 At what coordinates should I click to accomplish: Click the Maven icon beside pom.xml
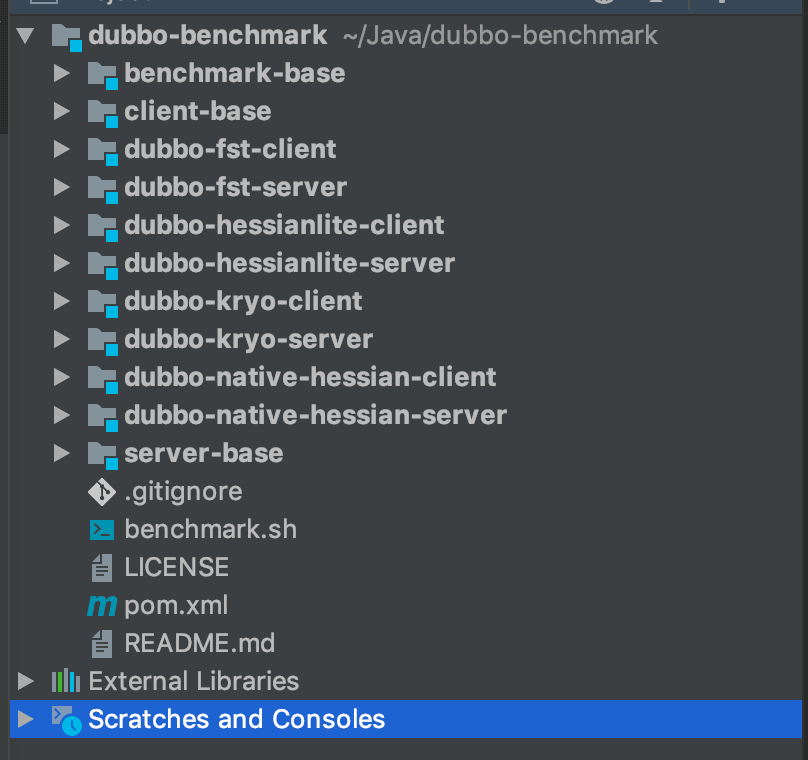click(x=102, y=605)
